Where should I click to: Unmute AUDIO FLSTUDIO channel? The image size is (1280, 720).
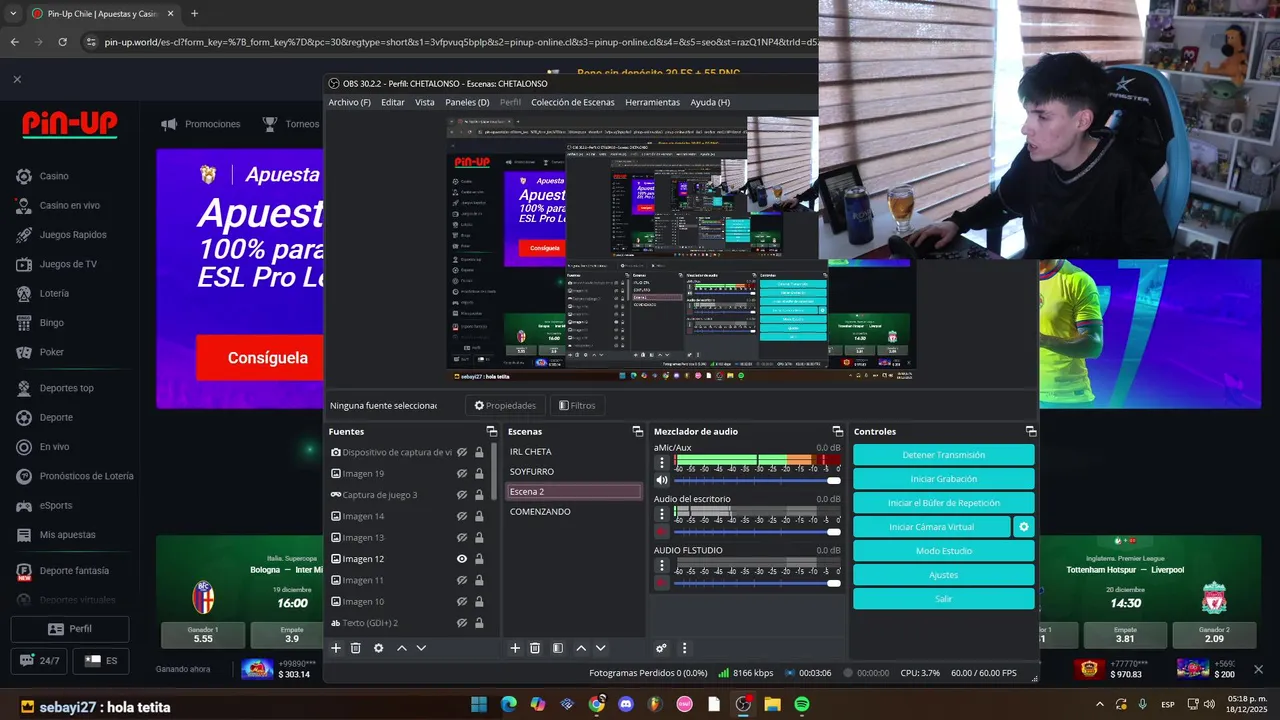[661, 582]
